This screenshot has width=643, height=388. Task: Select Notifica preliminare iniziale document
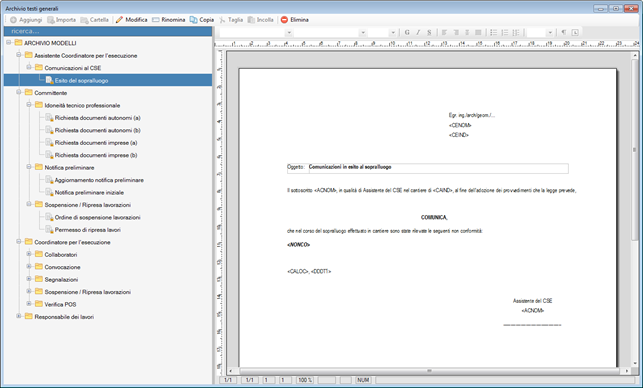tap(89, 192)
